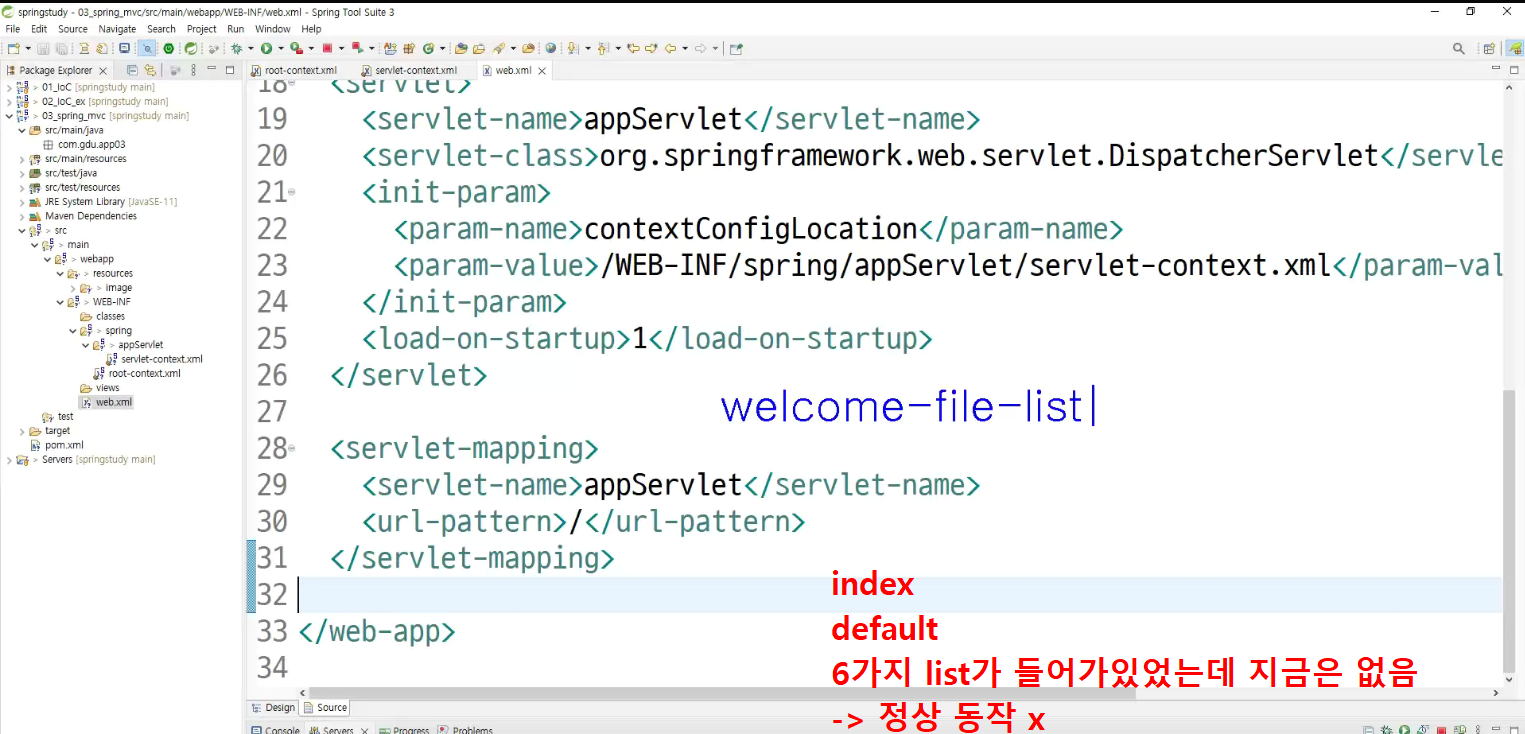Screen dimensions: 1525x734
Task: Click the Debug bug icon
Action: click(236, 48)
